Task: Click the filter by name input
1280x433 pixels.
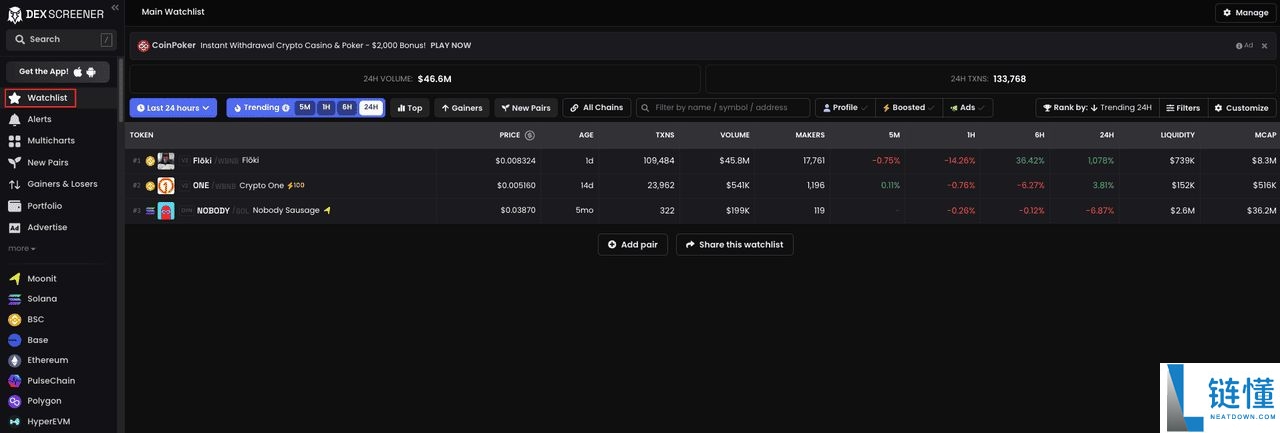Action: (x=723, y=108)
